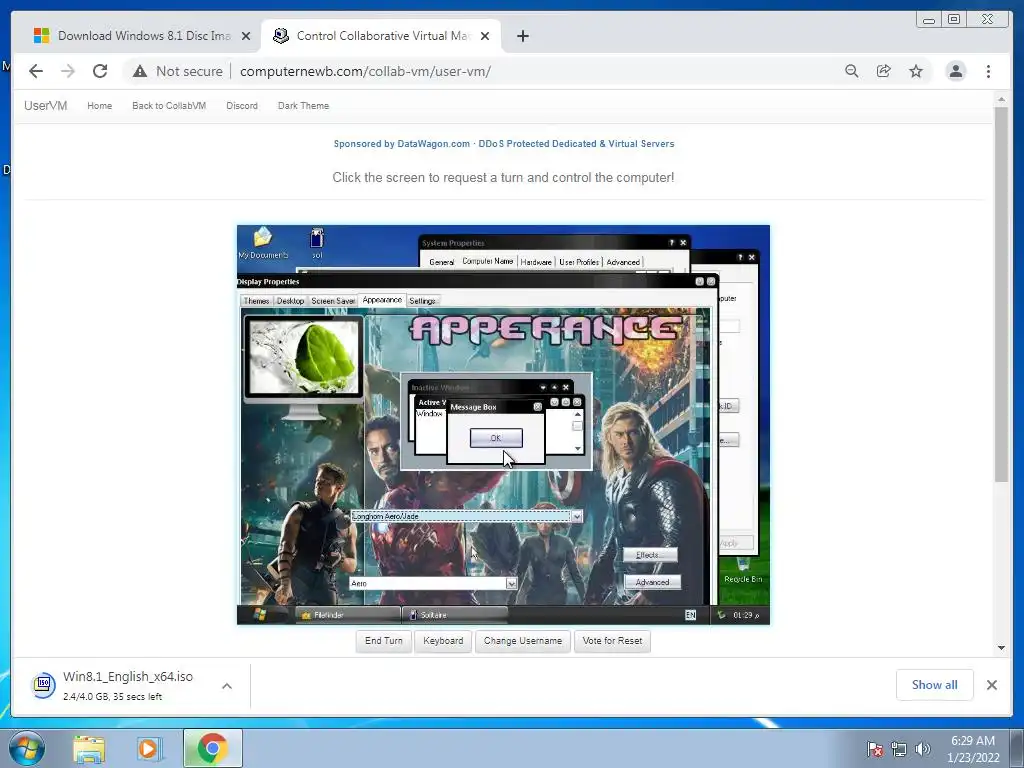This screenshot has height=768, width=1024.
Task: Open the Windows 7 Start orb
Action: (x=26, y=748)
